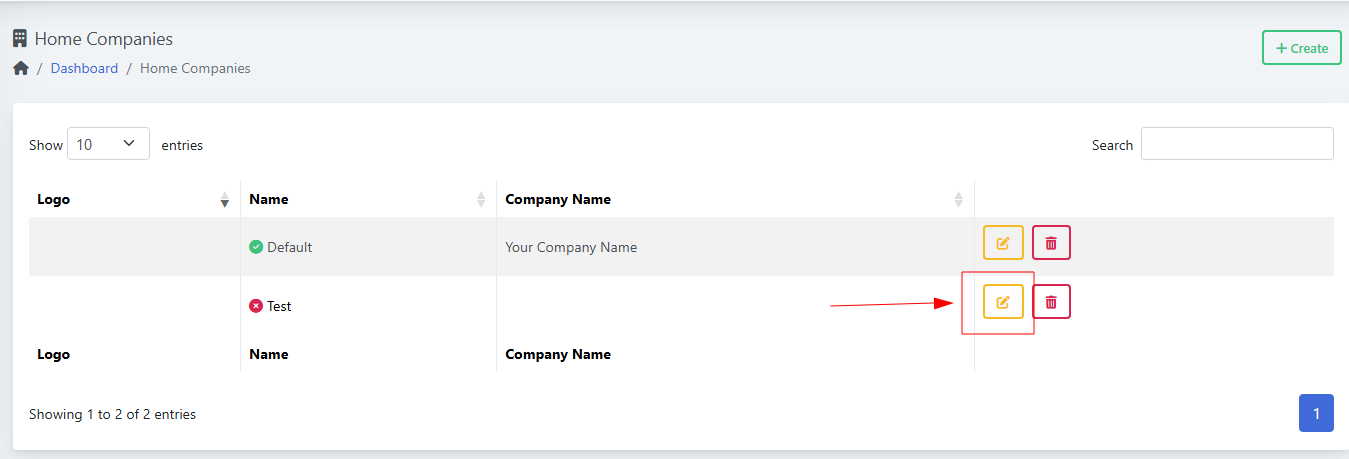Edit the Test company row
Screen dimensions: 1349x459
point(1003,302)
